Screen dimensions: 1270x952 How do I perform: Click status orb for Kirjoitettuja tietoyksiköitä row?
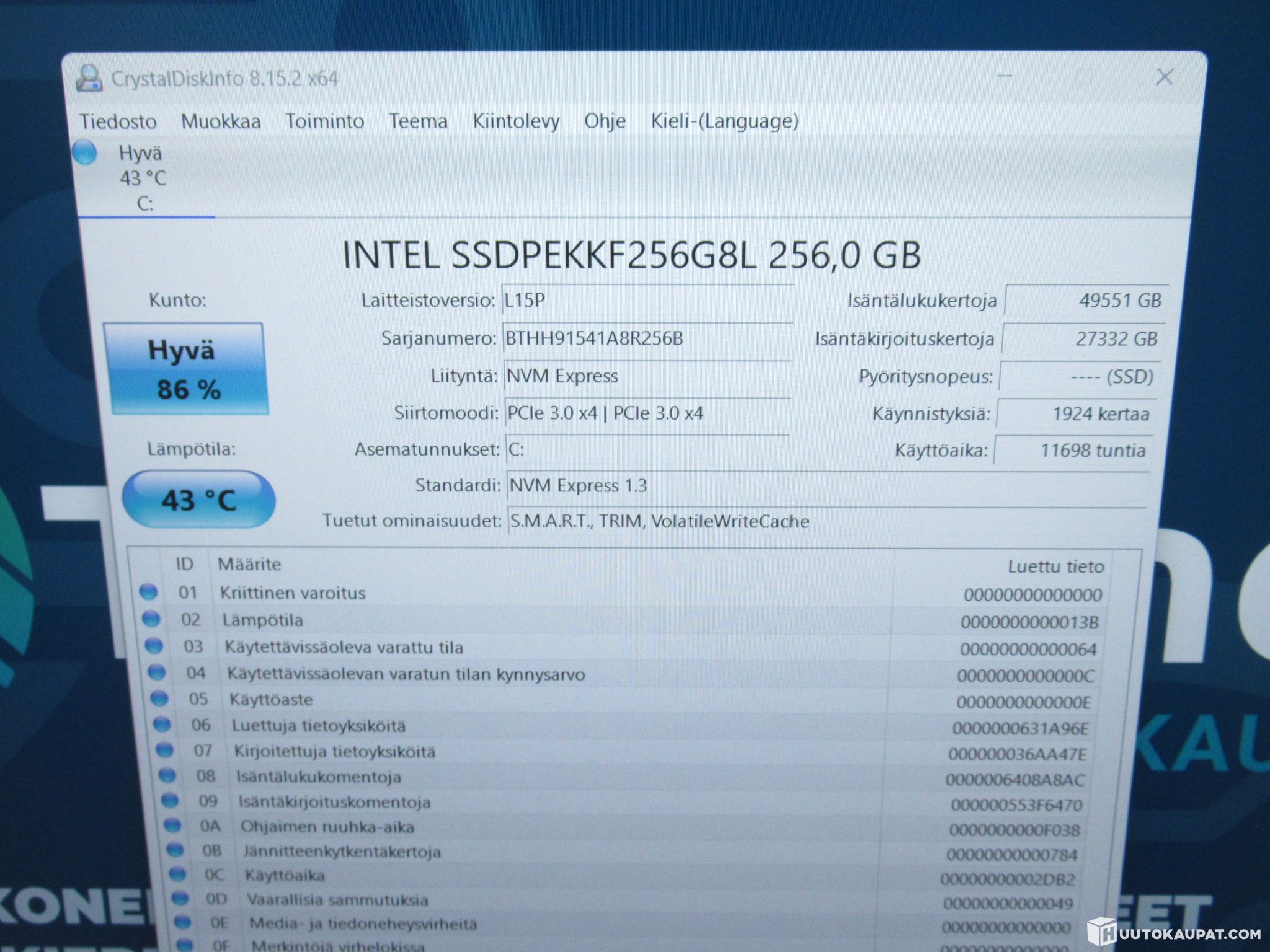pyautogui.click(x=164, y=750)
